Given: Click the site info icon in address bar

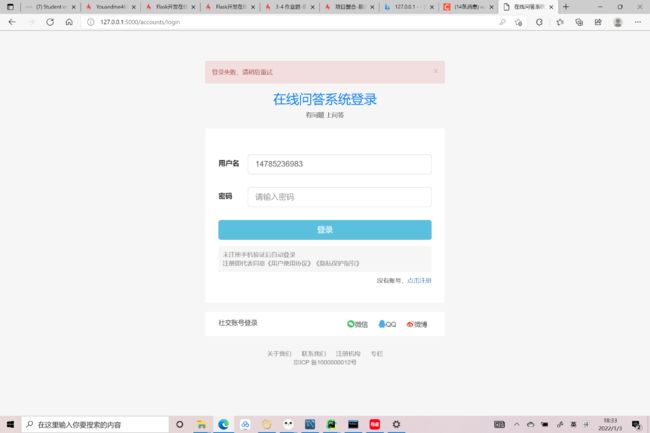Looking at the screenshot, I should (90, 22).
